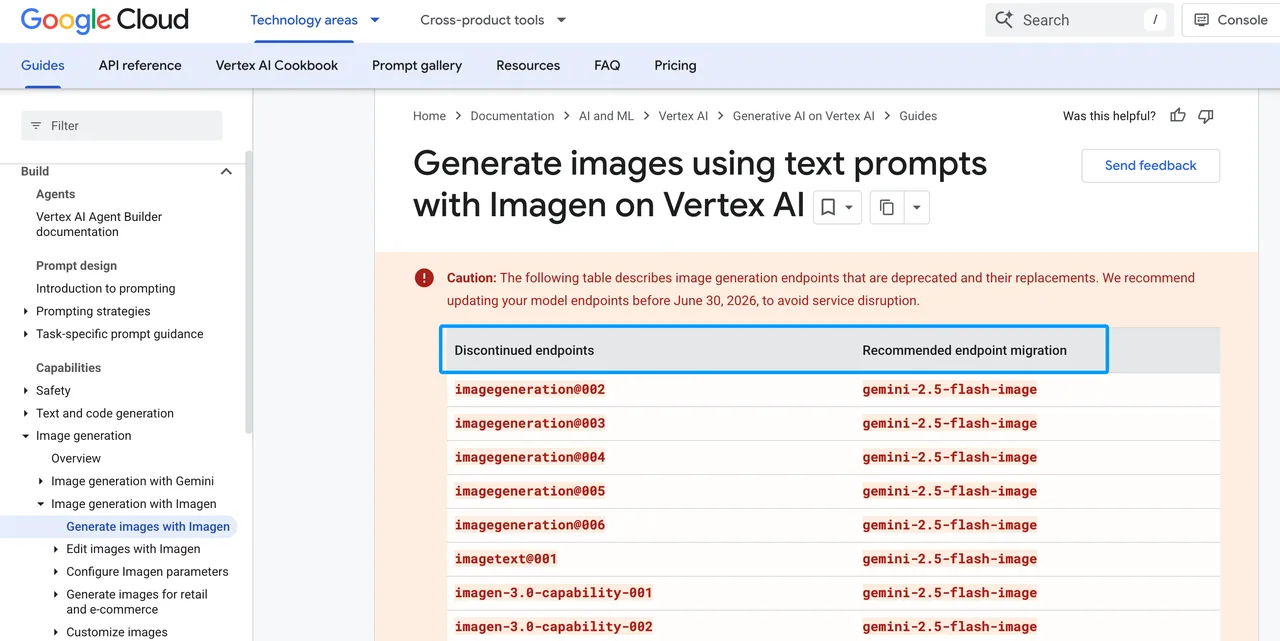
Task: Expand Text and code generation item
Action: coord(26,413)
